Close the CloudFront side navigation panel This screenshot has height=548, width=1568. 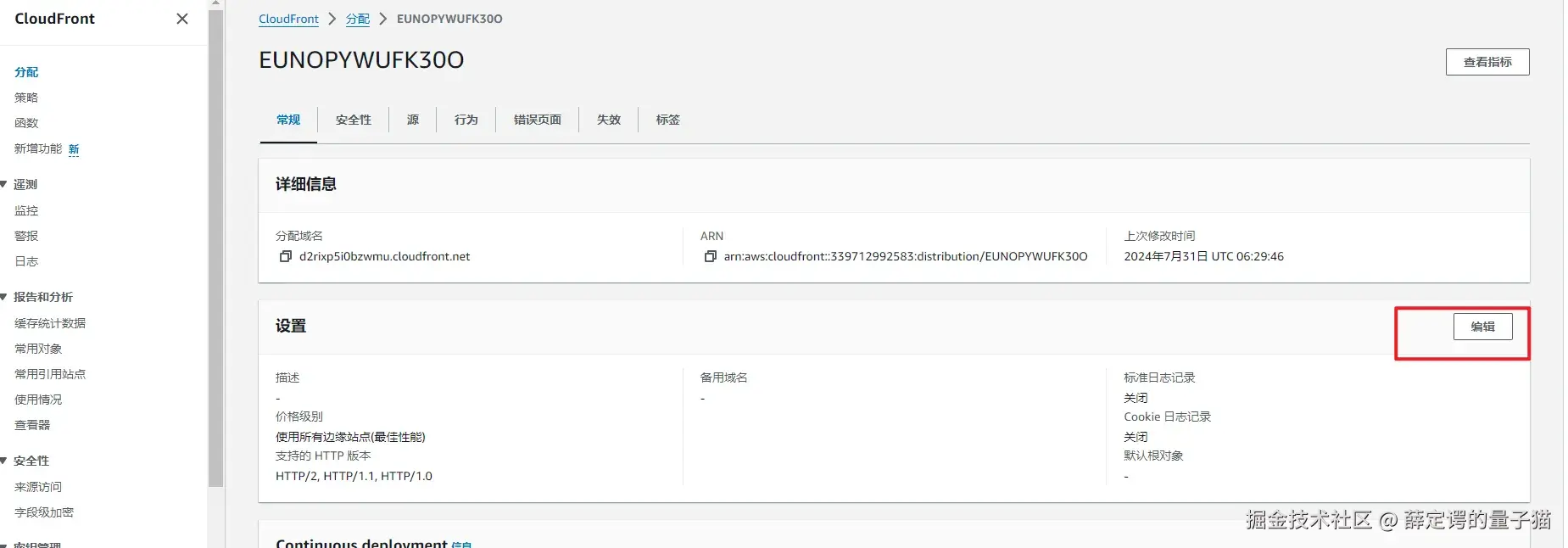(x=182, y=19)
